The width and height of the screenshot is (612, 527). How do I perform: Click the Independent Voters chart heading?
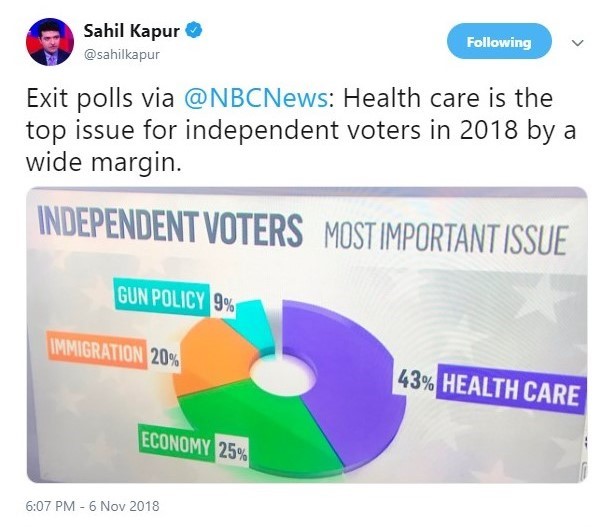[171, 227]
